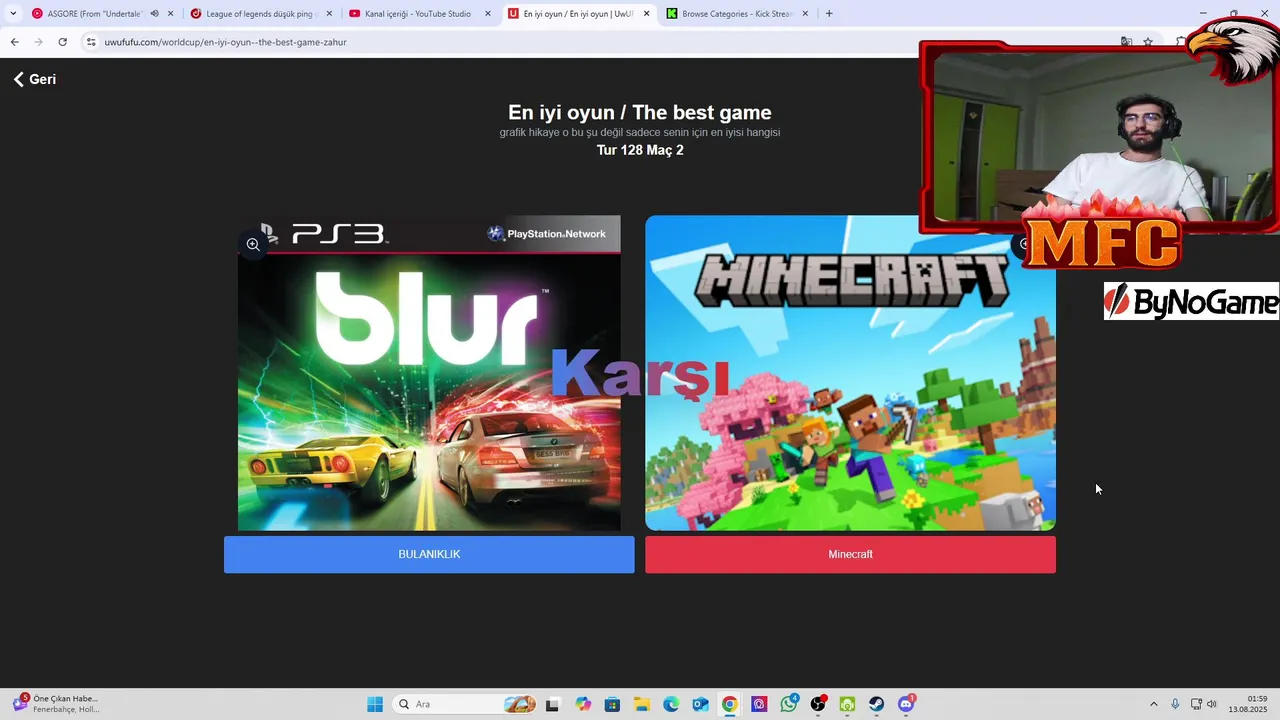Open Windows news widget Öne Çıkan Haber
Image resolution: width=1280 pixels, height=720 pixels.
pyautogui.click(x=56, y=704)
